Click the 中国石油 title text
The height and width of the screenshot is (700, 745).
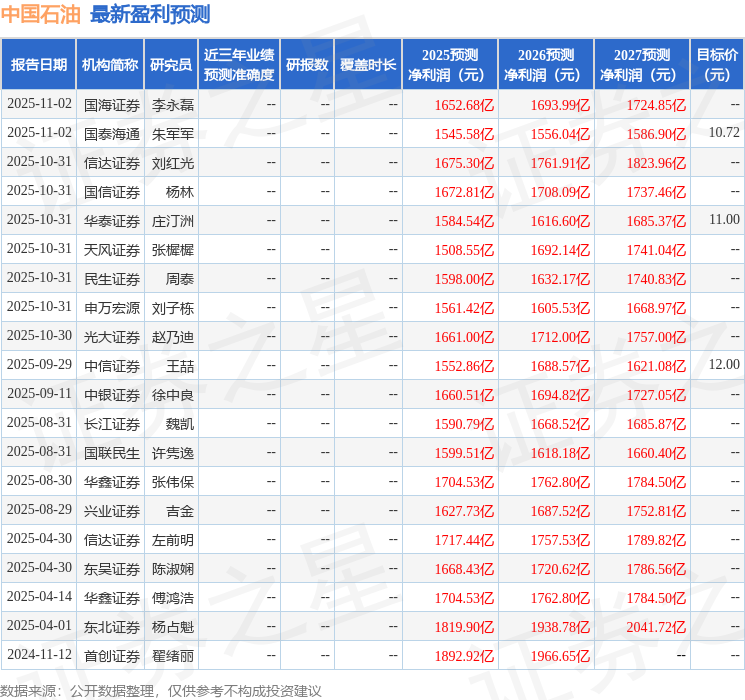click(41, 14)
